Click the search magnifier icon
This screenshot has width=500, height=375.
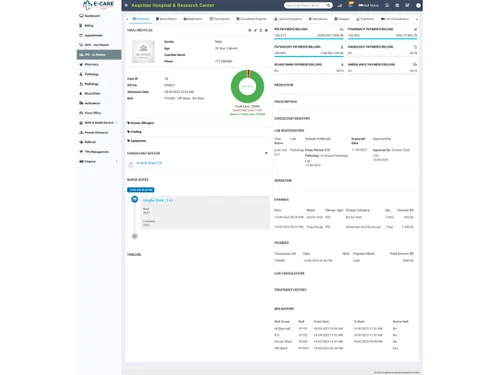coord(329,5)
